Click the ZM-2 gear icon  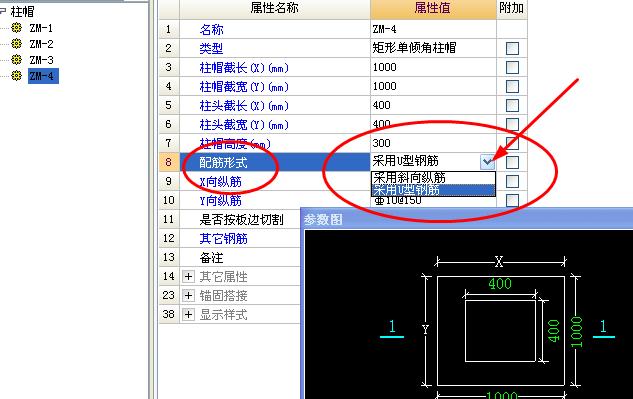pyautogui.click(x=17, y=44)
